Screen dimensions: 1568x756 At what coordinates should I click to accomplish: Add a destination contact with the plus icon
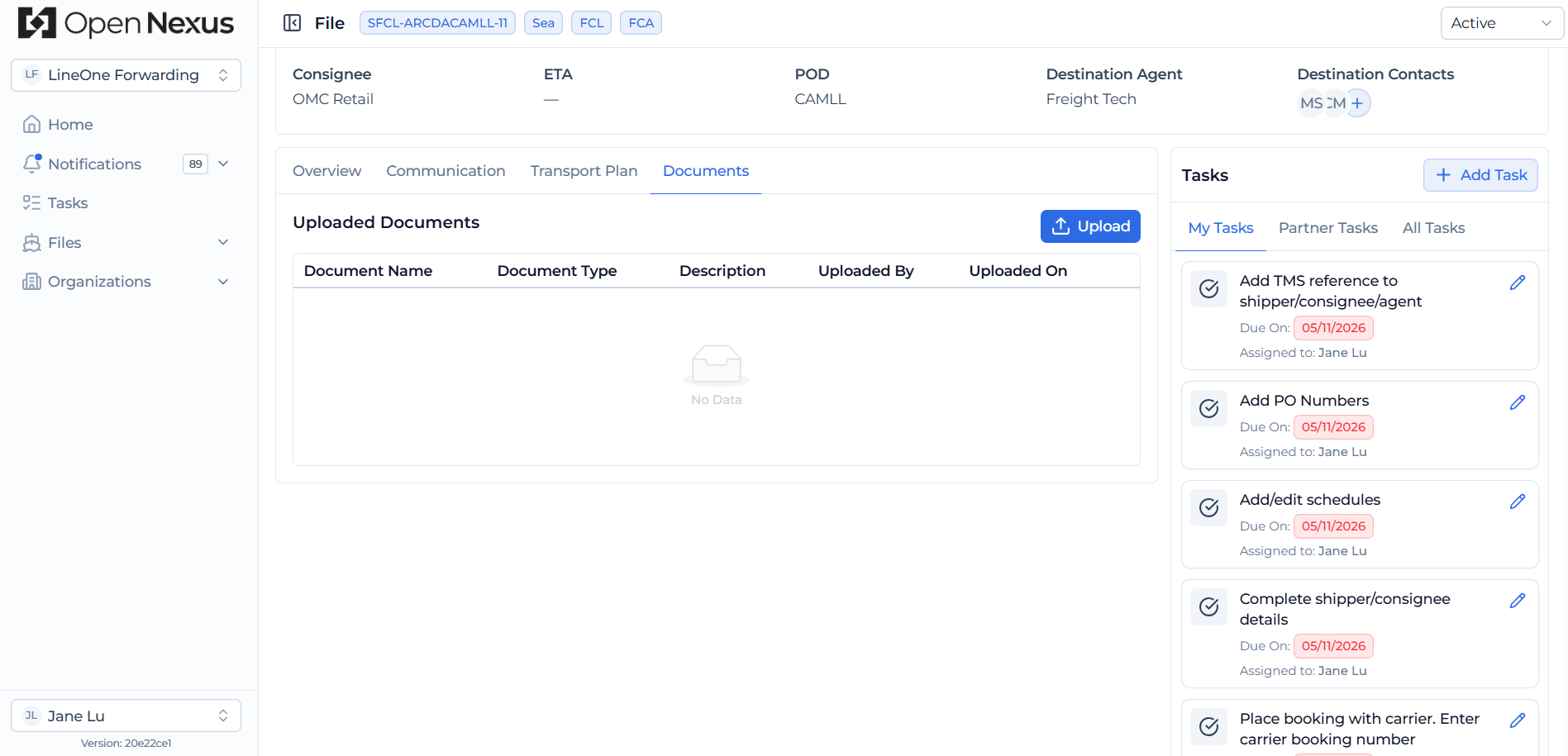(x=1357, y=103)
